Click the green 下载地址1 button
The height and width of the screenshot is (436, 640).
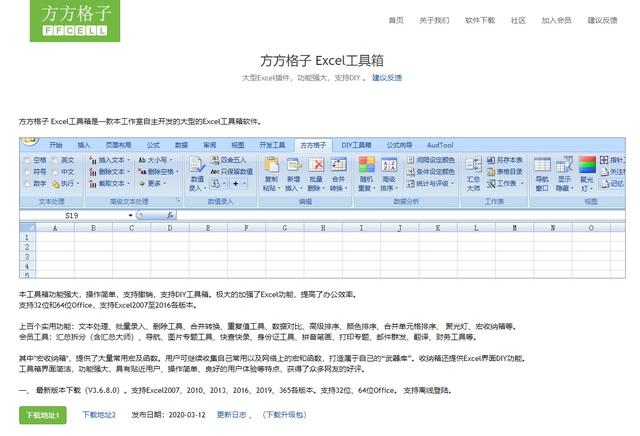coord(42,415)
